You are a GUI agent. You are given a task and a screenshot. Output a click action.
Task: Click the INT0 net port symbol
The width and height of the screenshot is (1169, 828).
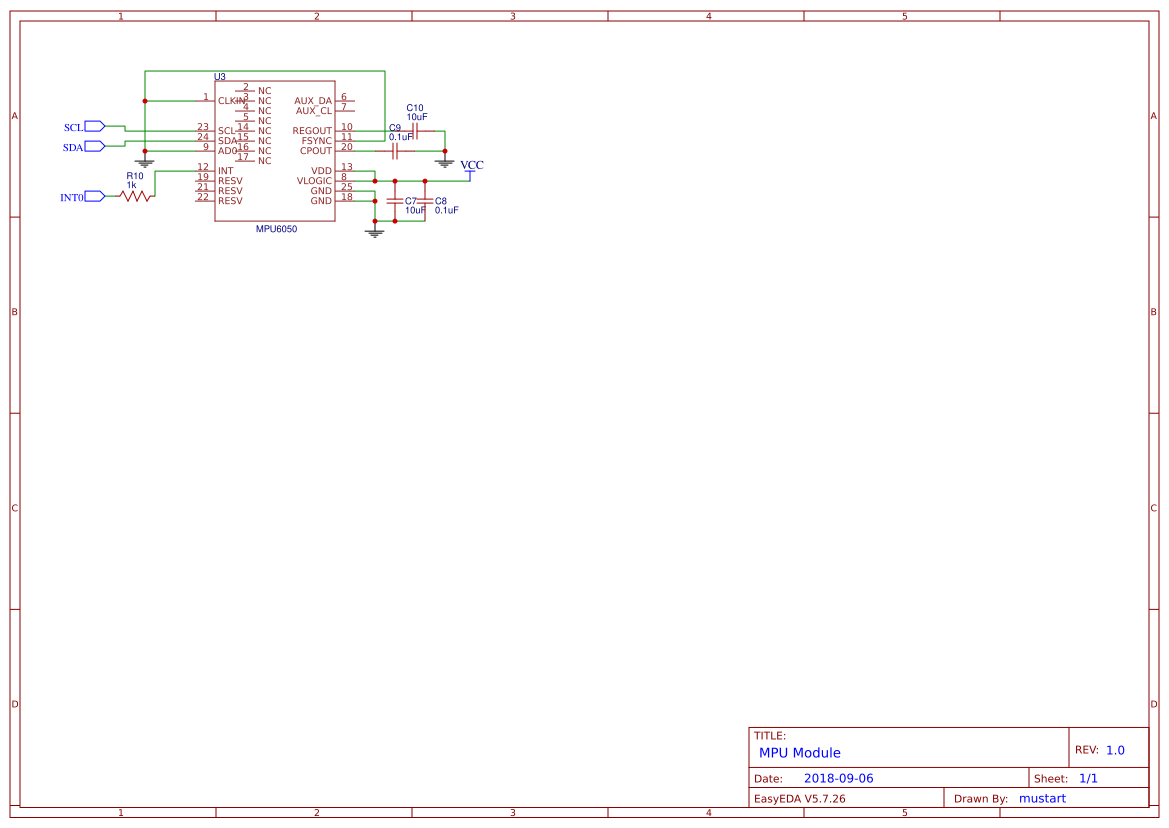pyautogui.click(x=94, y=196)
